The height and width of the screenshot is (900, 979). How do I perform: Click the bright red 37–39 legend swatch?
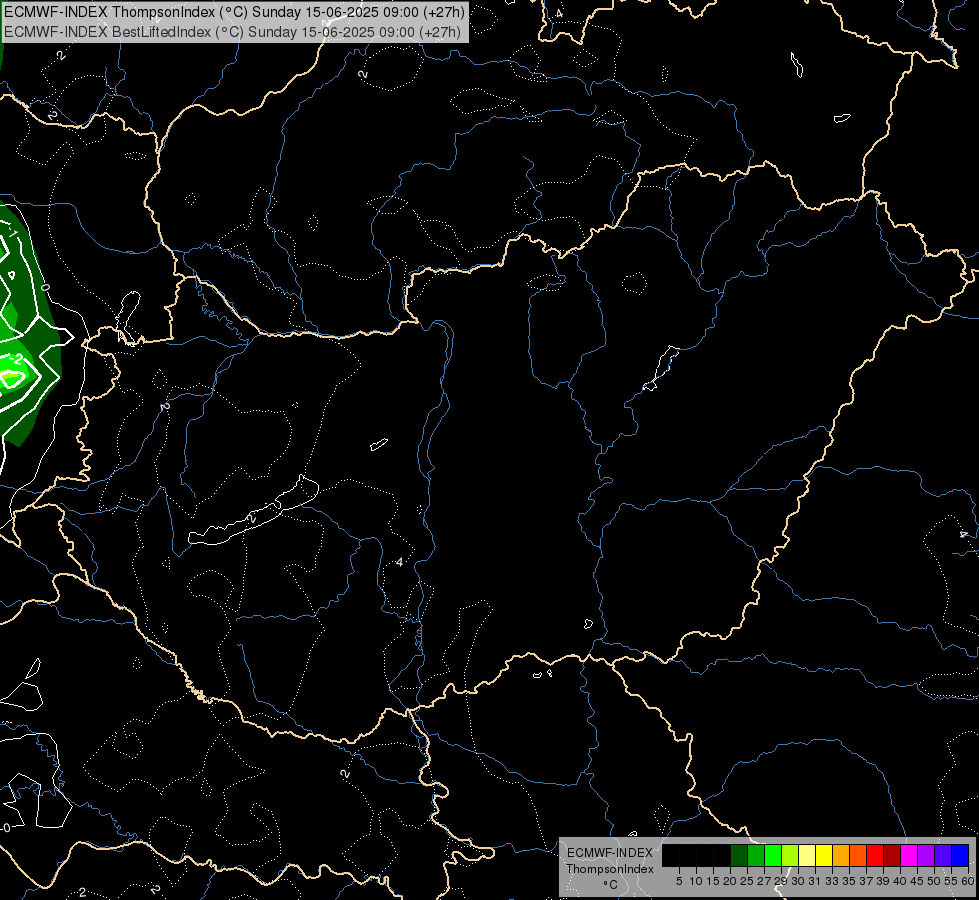(x=875, y=855)
